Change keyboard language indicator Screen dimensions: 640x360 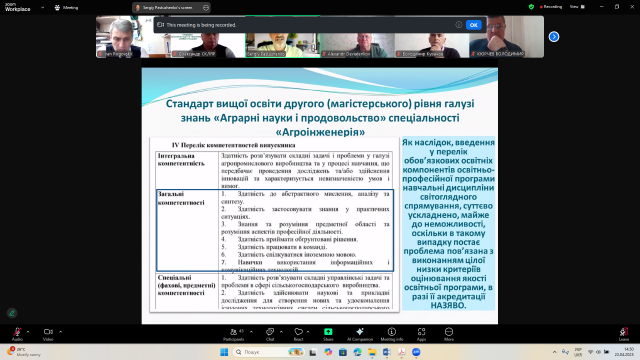tap(578, 352)
